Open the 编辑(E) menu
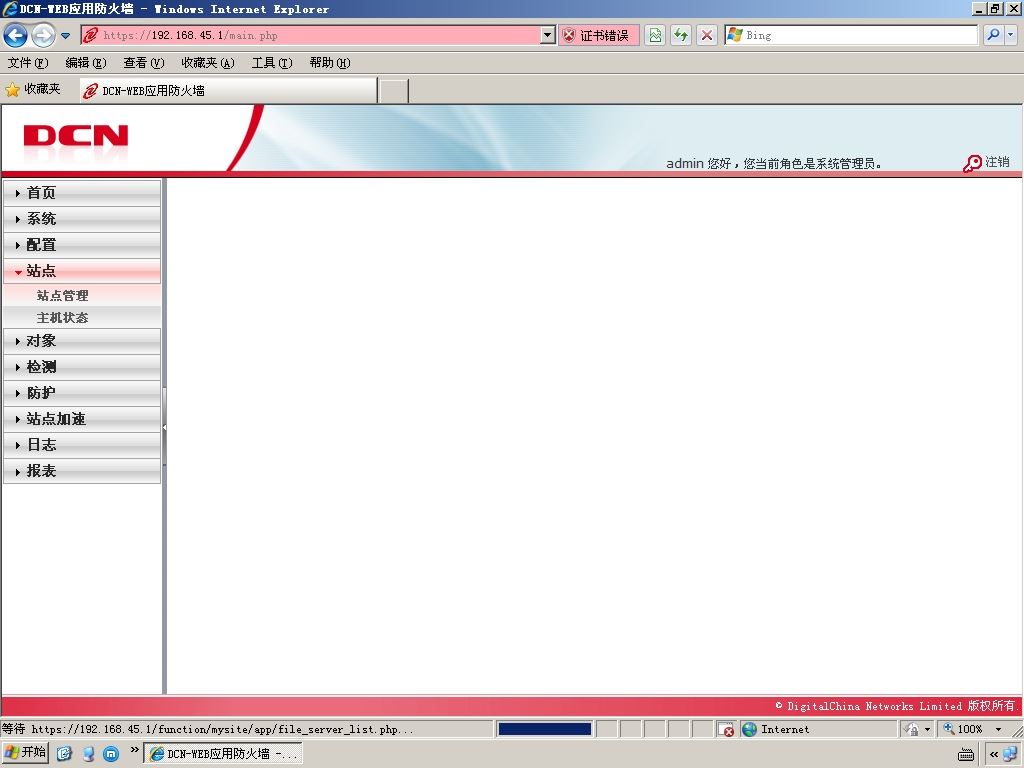Image resolution: width=1024 pixels, height=768 pixels. pyautogui.click(x=86, y=63)
